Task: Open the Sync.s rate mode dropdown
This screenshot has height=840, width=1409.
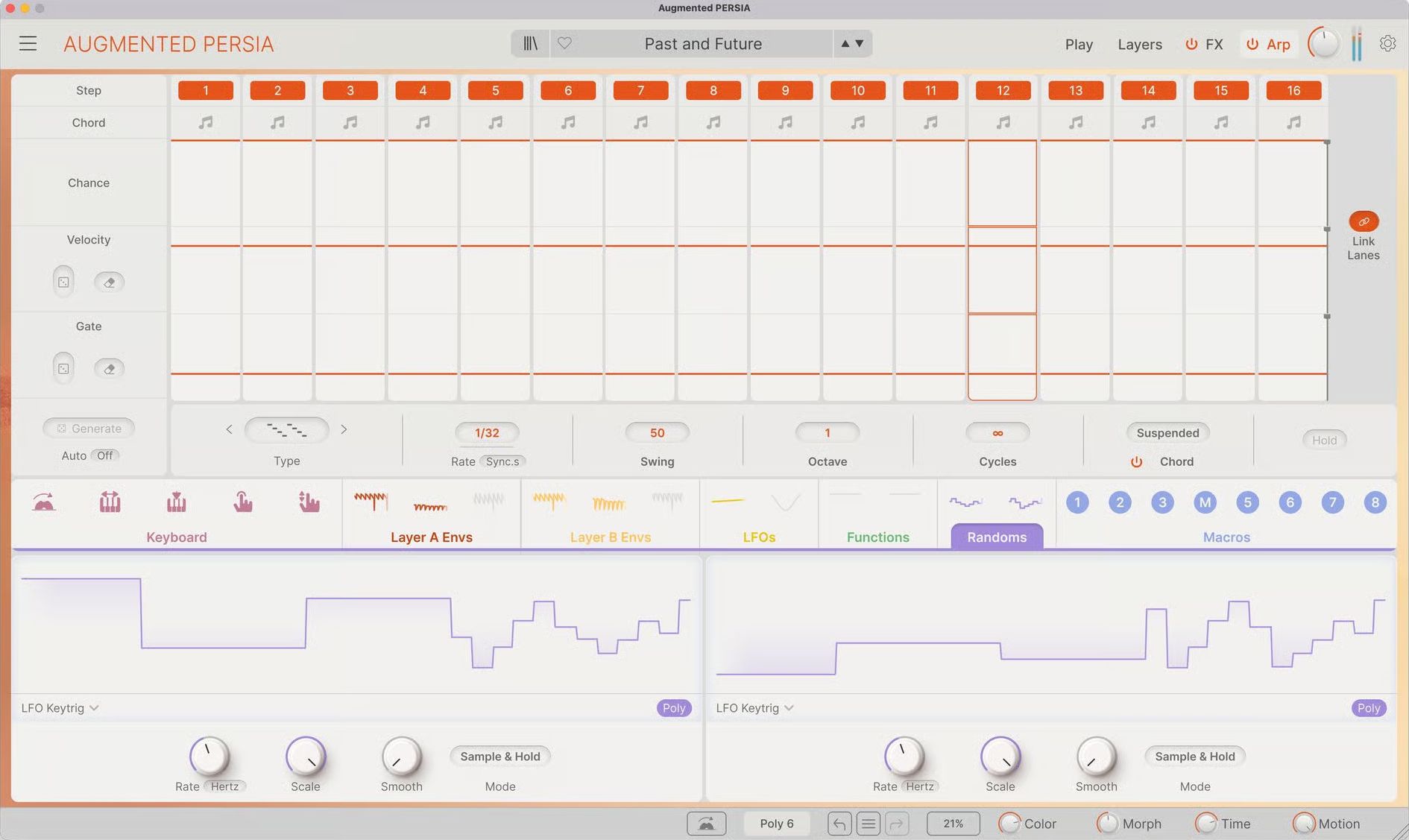Action: click(502, 461)
